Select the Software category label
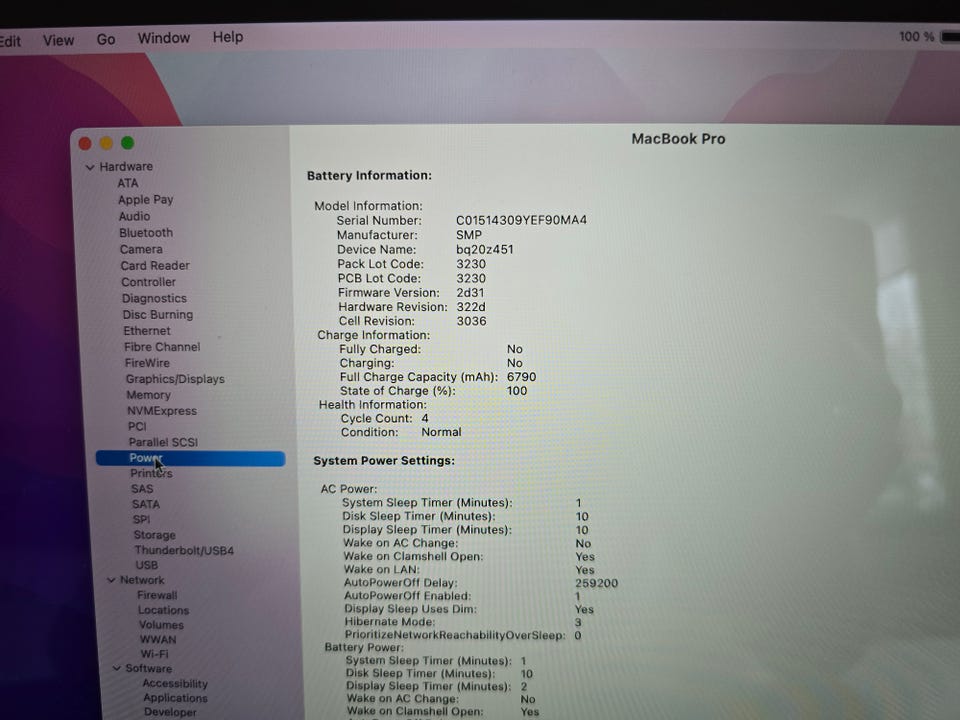The height and width of the screenshot is (720, 960). click(149, 669)
